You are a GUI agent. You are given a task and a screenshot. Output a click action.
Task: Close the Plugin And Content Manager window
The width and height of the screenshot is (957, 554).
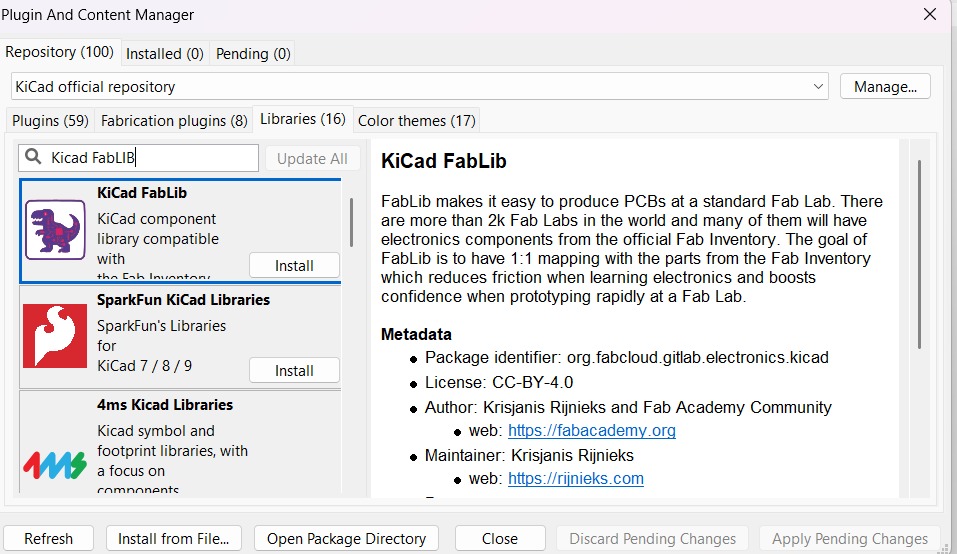931,14
